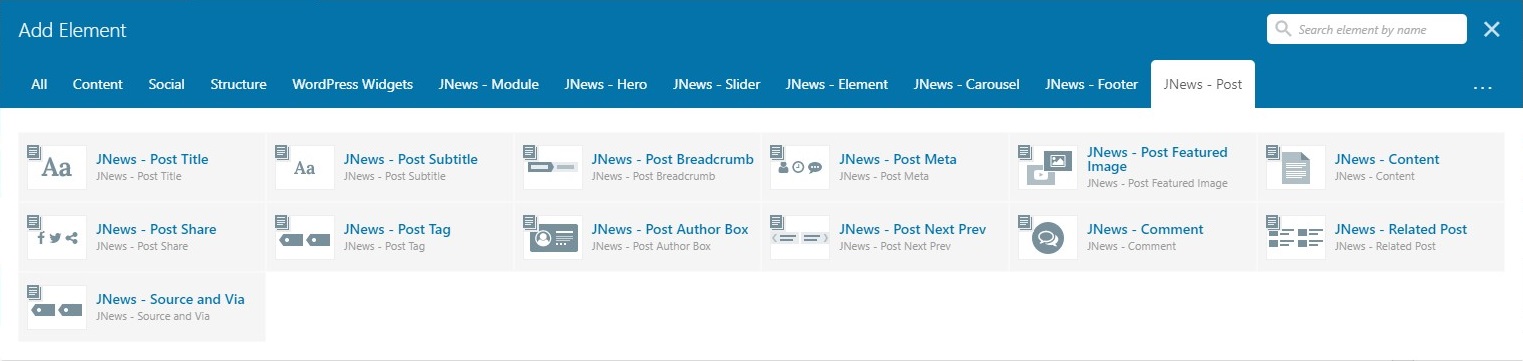Screen dimensions: 1523x361
Task: Add the JNews - Comment element
Action: click(x=1133, y=238)
